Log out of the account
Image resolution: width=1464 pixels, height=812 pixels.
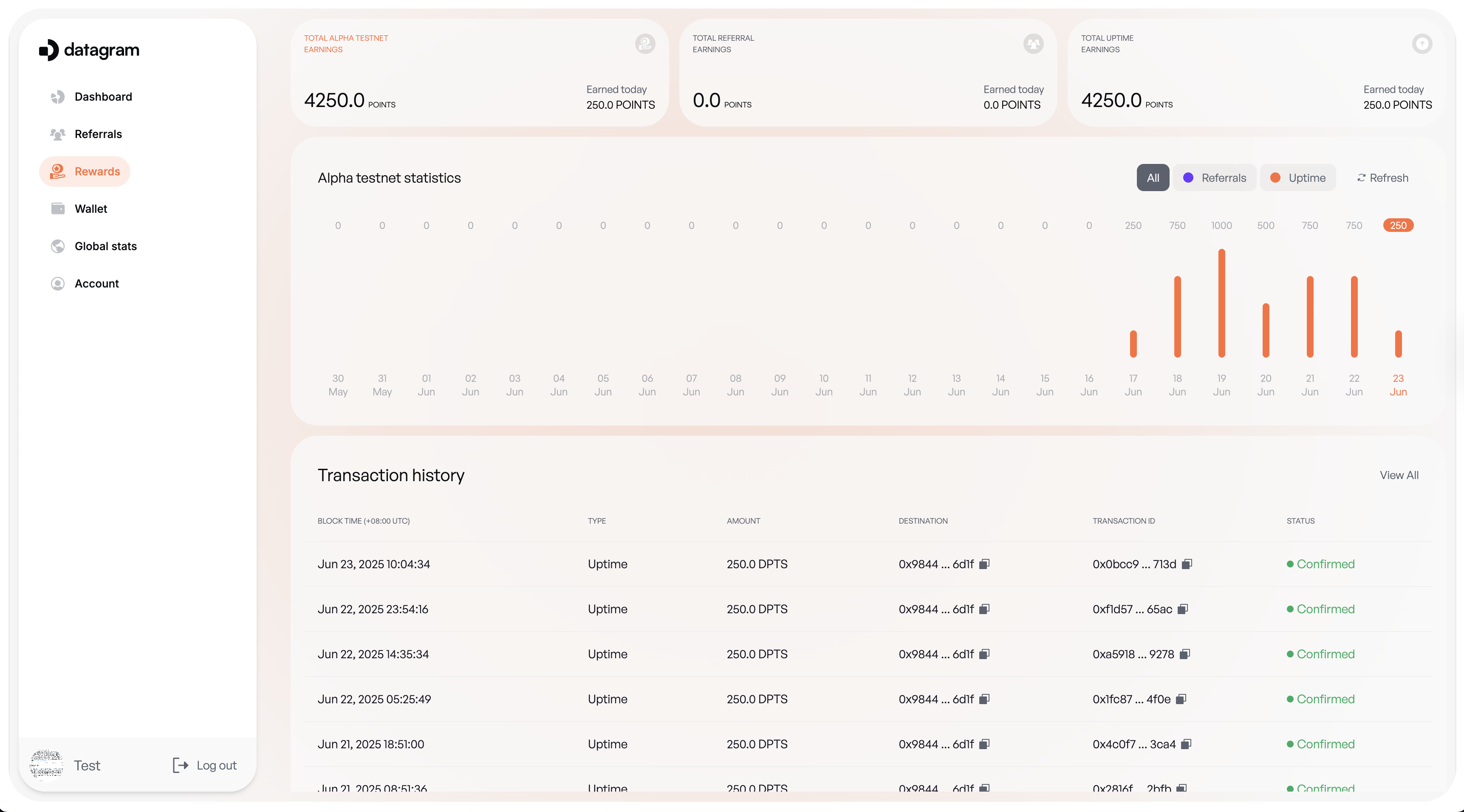pos(205,765)
